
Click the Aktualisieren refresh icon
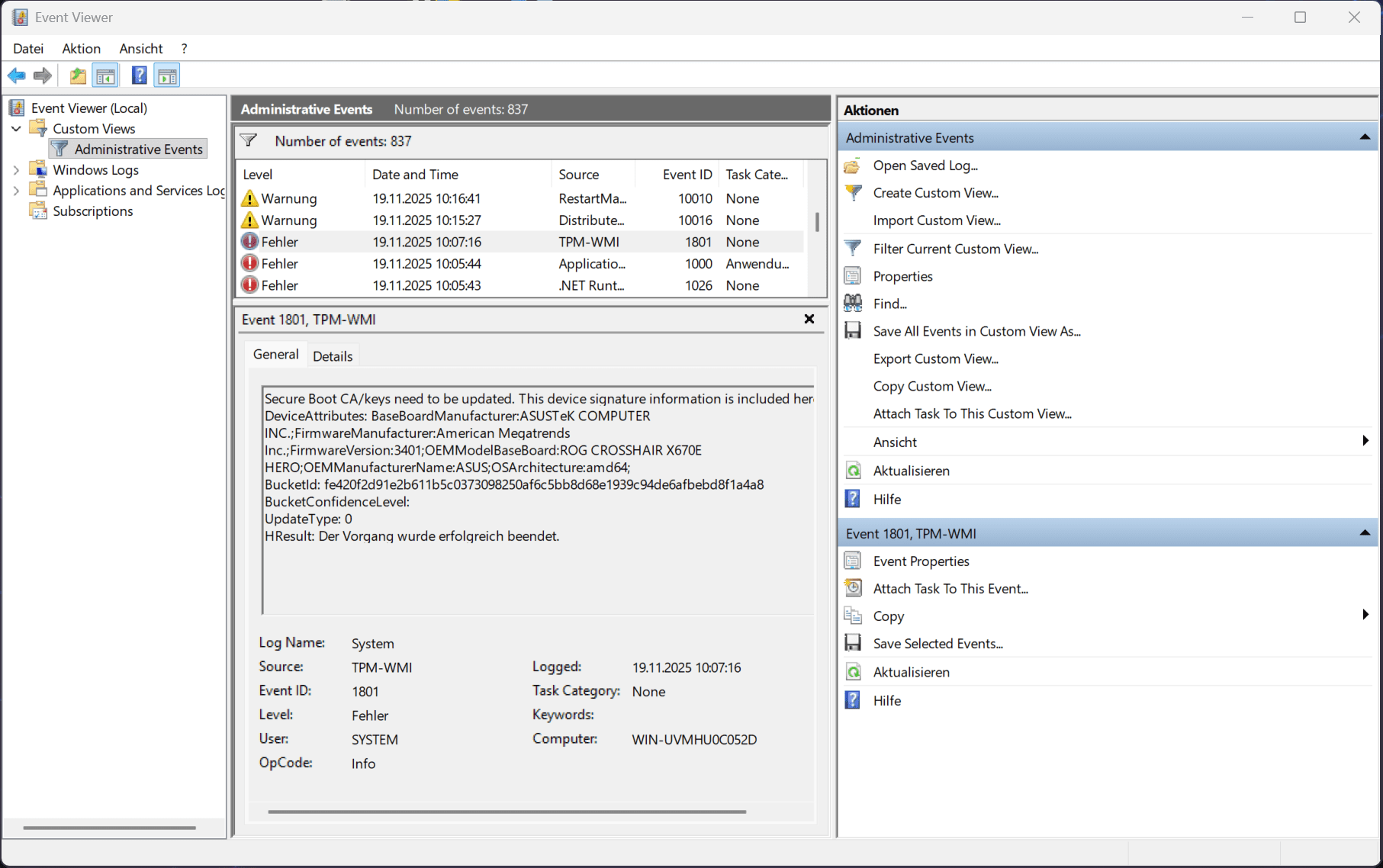tap(852, 470)
